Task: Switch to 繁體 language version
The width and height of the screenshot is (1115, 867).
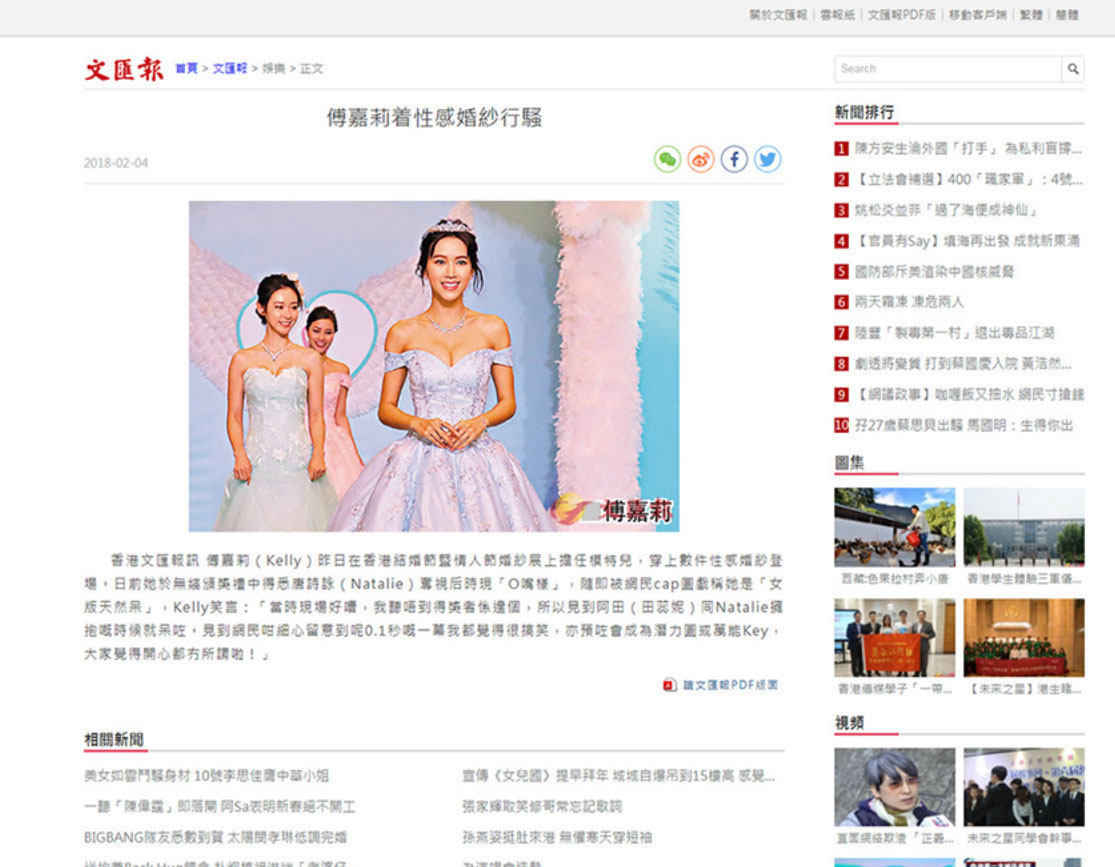Action: (x=1030, y=15)
